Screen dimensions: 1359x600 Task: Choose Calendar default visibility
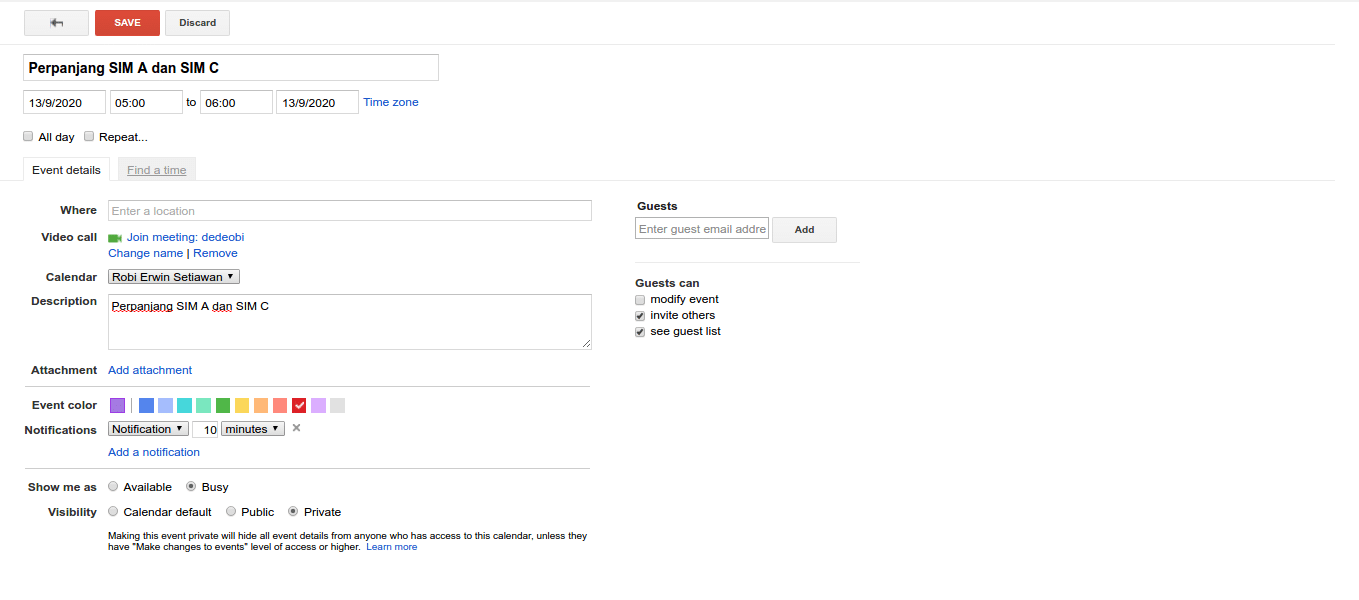113,512
